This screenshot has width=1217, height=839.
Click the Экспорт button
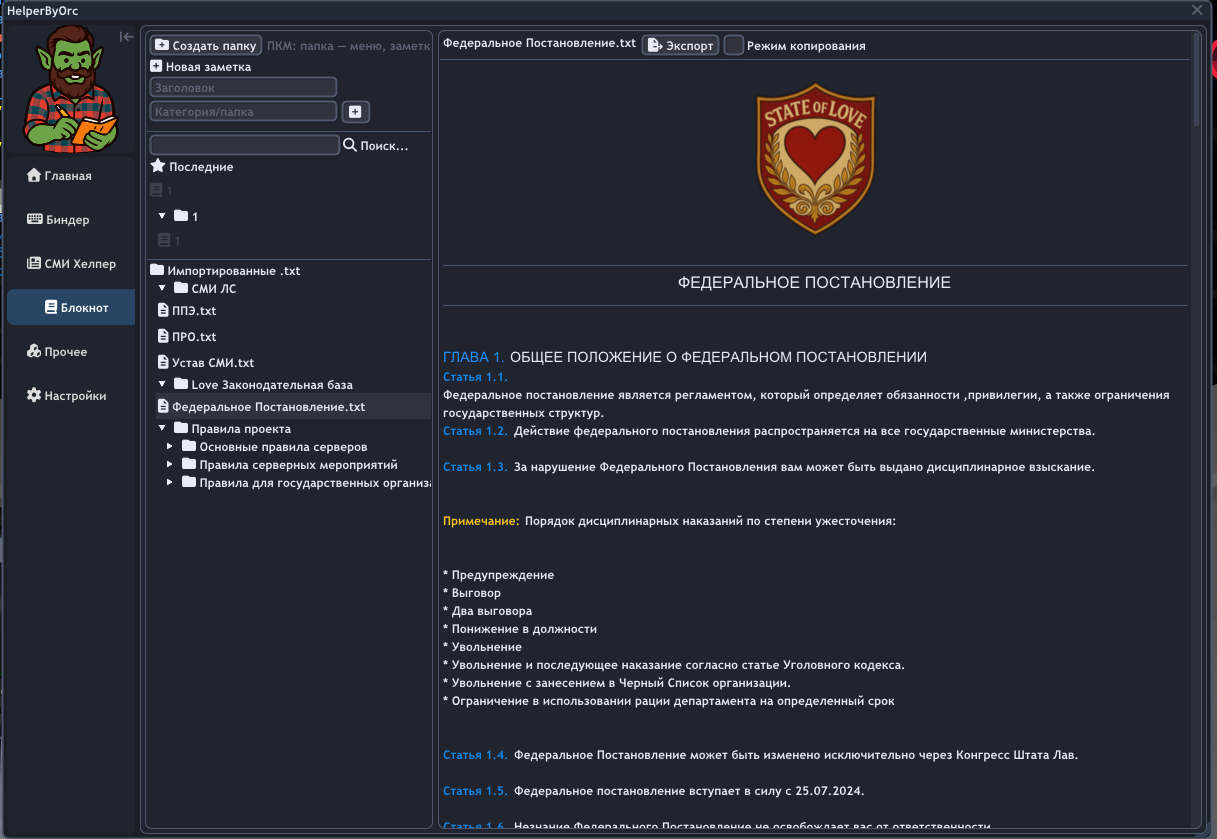point(680,46)
